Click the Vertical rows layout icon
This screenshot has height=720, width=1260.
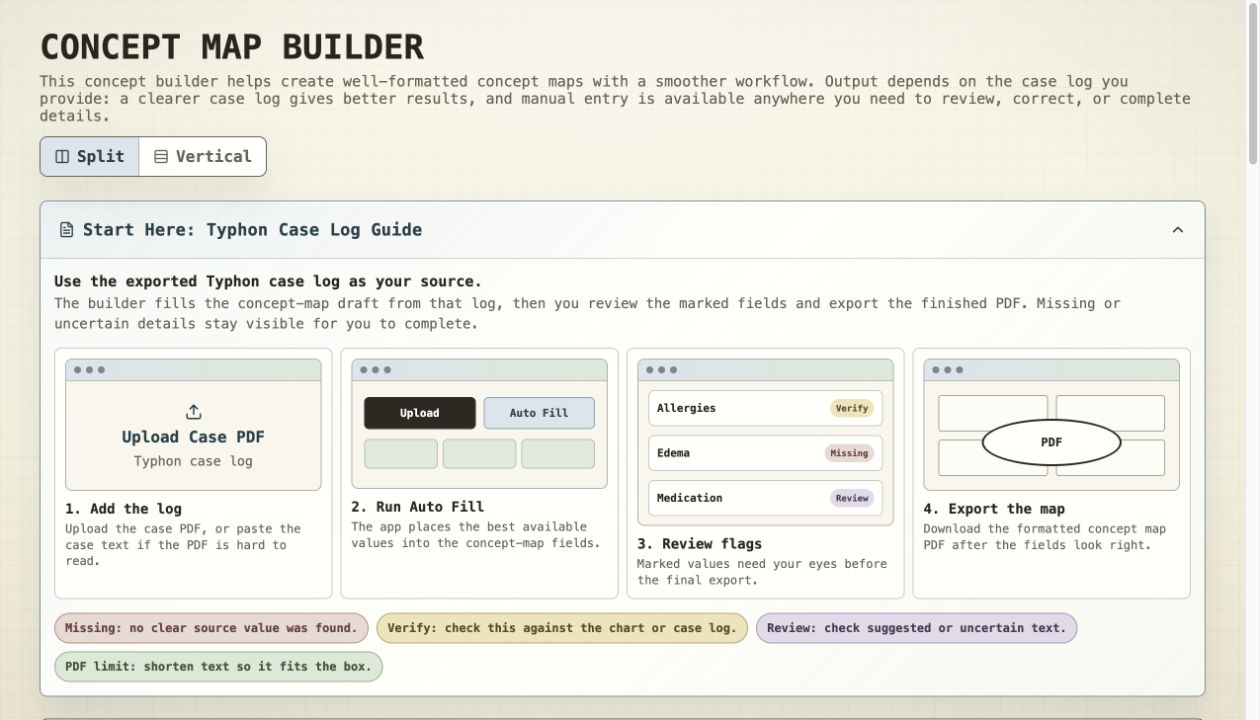[161, 157]
